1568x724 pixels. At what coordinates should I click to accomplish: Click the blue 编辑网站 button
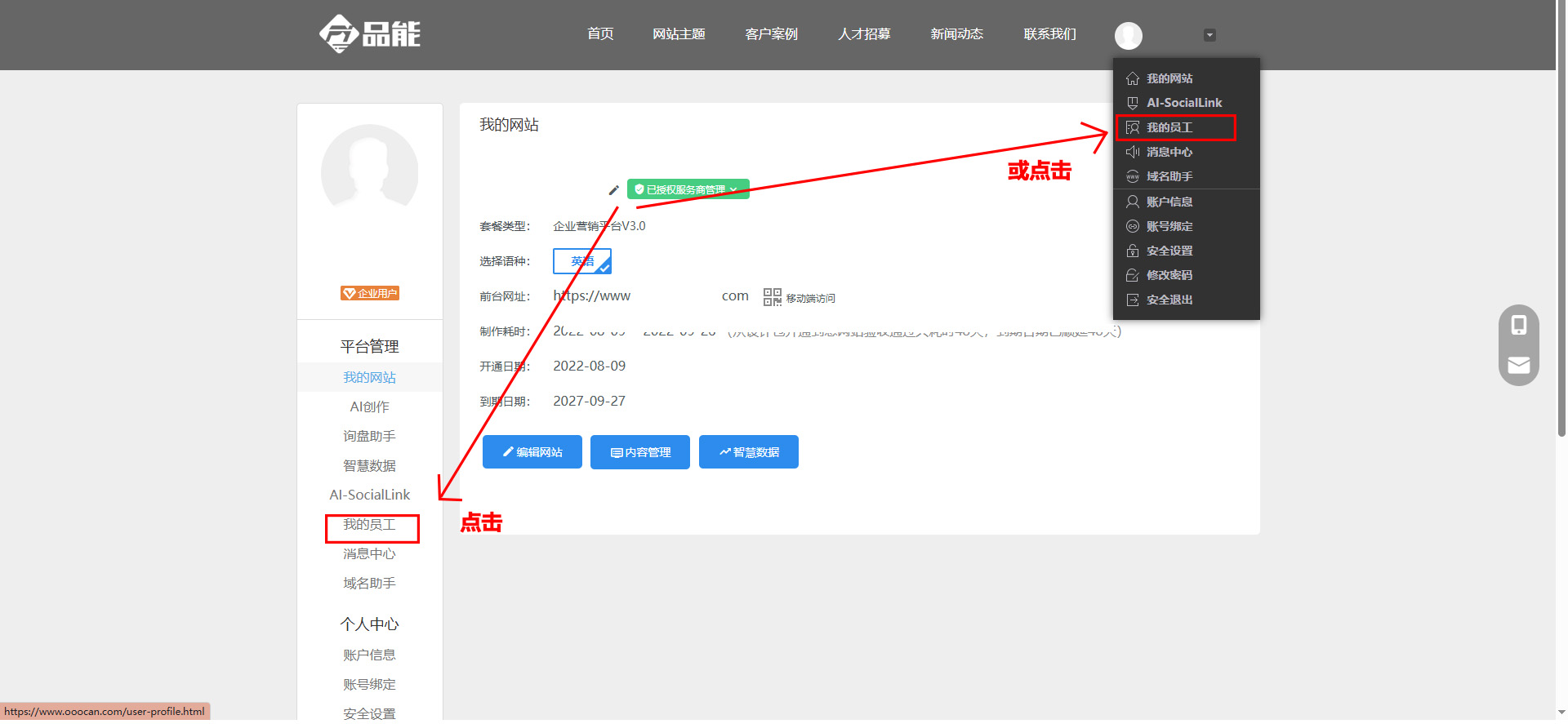[532, 452]
